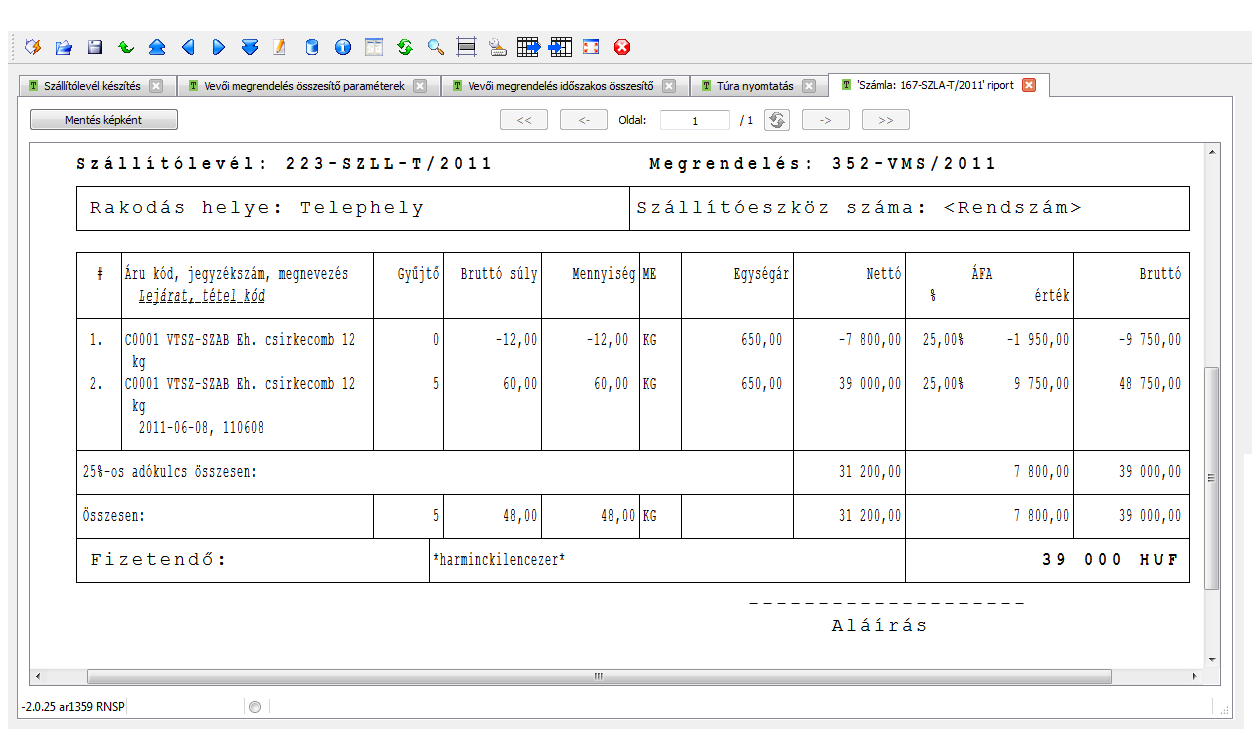This screenshot has height=737, width=1252.
Task: Click the magnifying glass search icon
Action: click(x=435, y=47)
